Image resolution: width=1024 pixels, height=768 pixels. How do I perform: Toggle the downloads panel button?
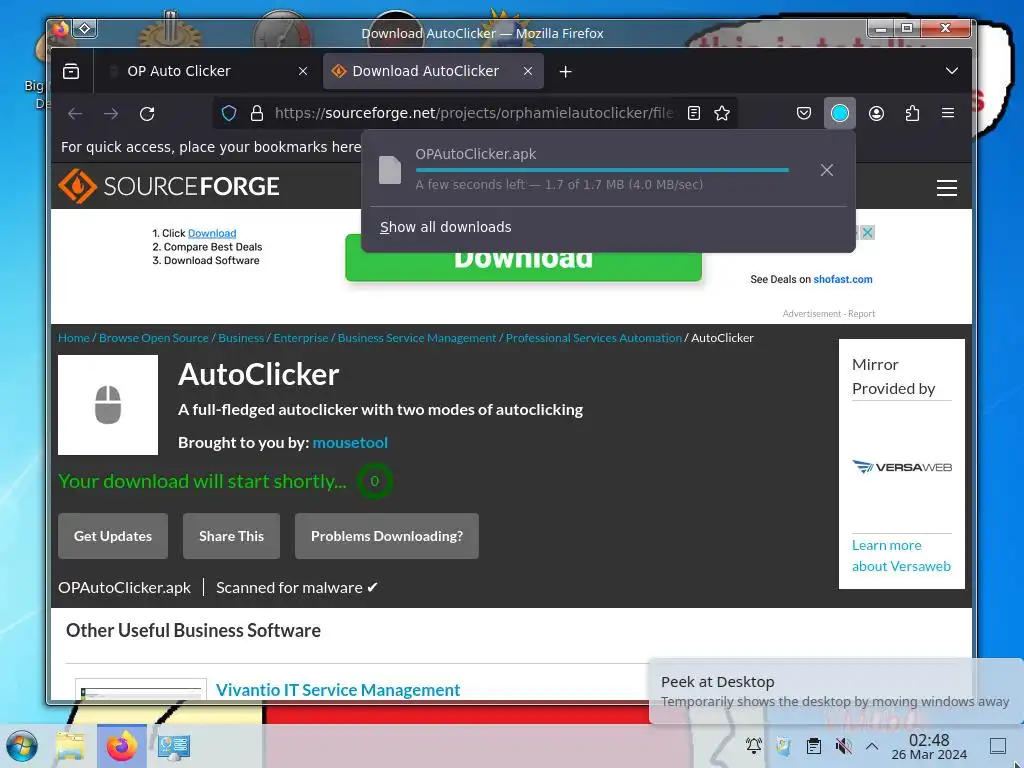[x=840, y=113]
